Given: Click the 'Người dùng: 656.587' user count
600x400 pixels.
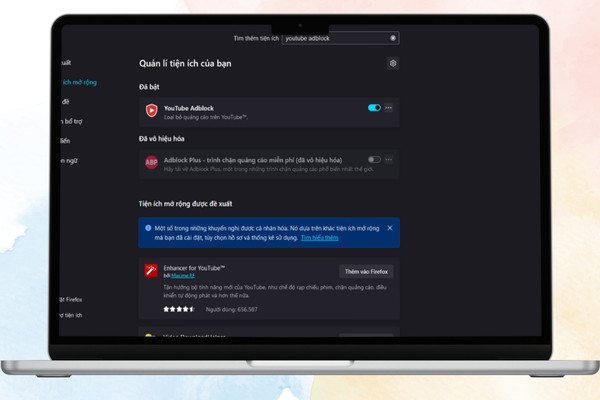Looking at the screenshot, I should click(x=232, y=309).
